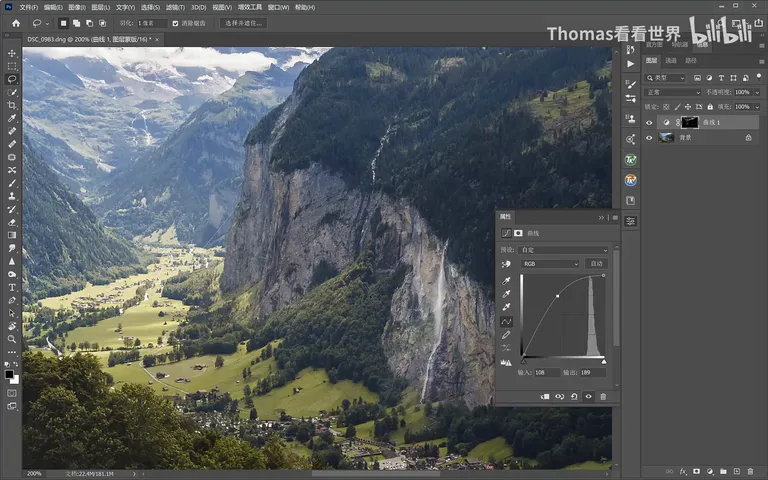Choose Subtract from selection mode icon

(89, 23)
